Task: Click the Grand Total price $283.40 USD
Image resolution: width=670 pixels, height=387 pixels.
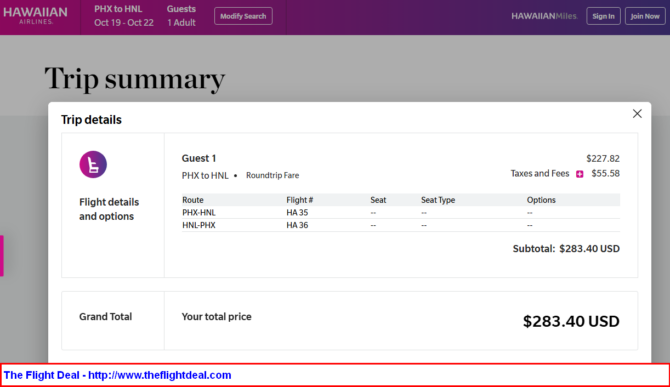Action: 571,321
